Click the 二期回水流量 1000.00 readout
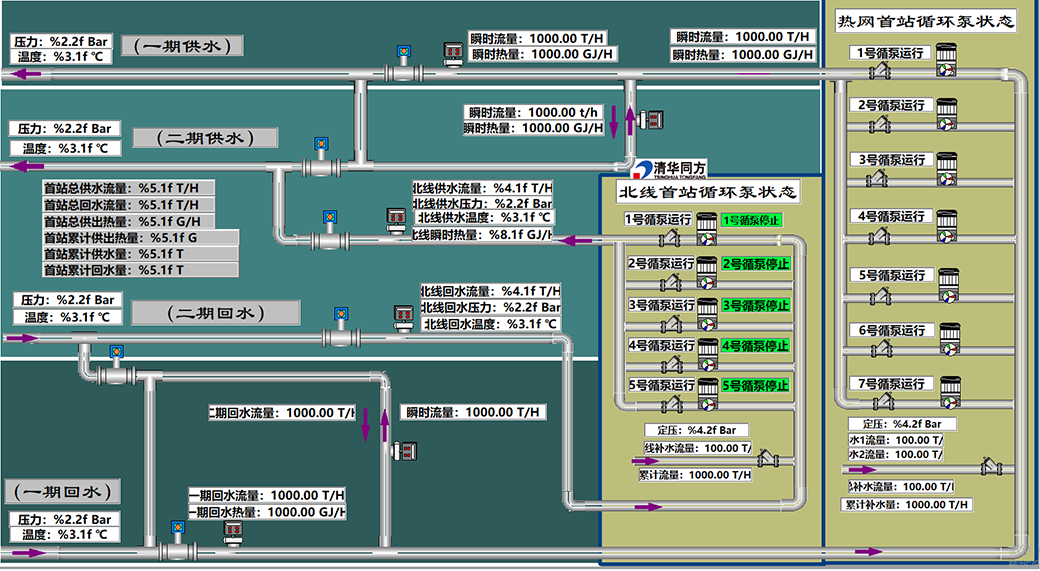Viewport: 1040px width, 571px height. click(282, 412)
